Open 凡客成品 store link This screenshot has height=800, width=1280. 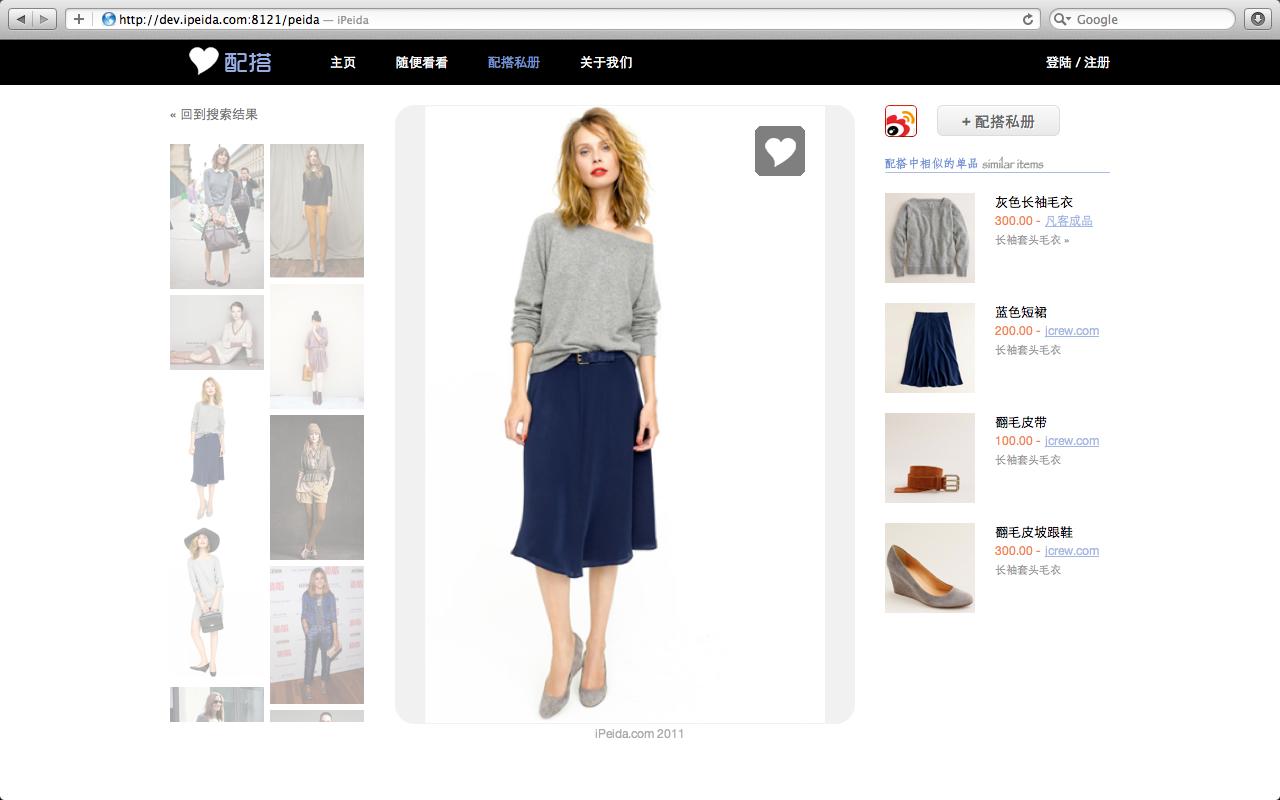coord(1069,221)
